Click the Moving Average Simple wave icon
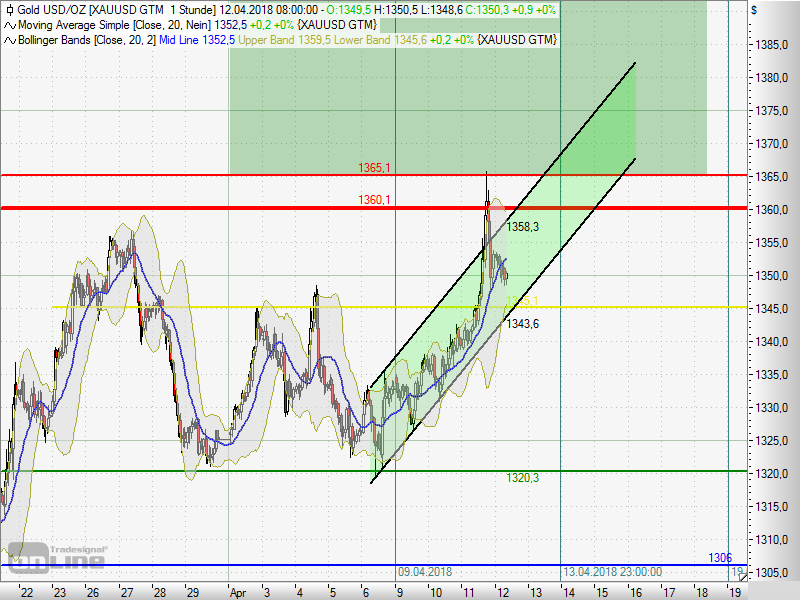The image size is (800, 600). 9,24
